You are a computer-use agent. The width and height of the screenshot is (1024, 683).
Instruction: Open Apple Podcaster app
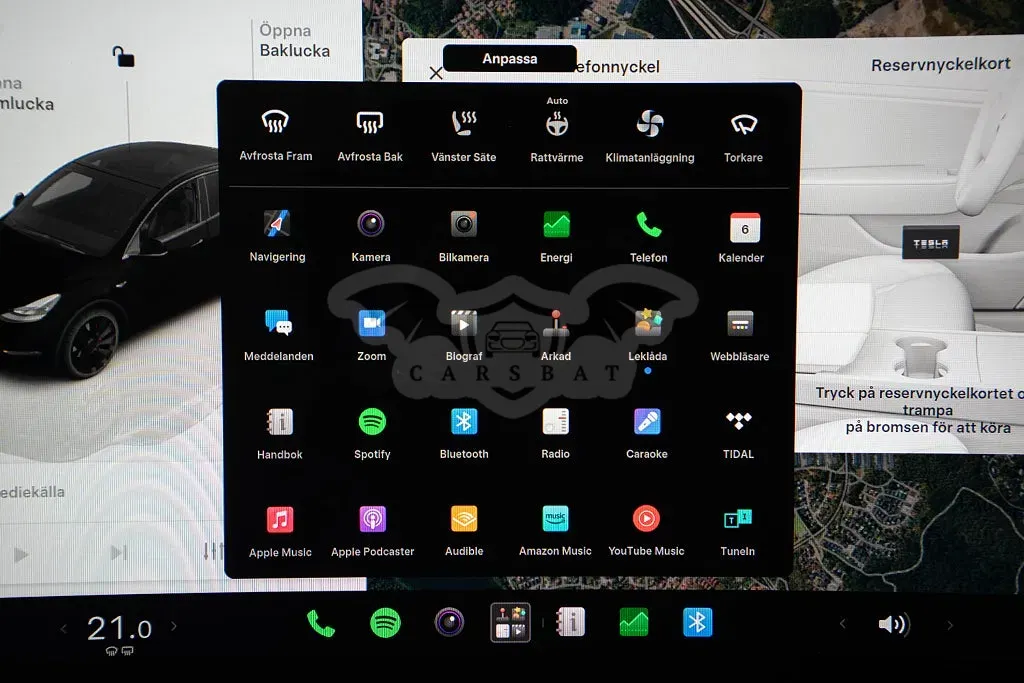coord(373,531)
